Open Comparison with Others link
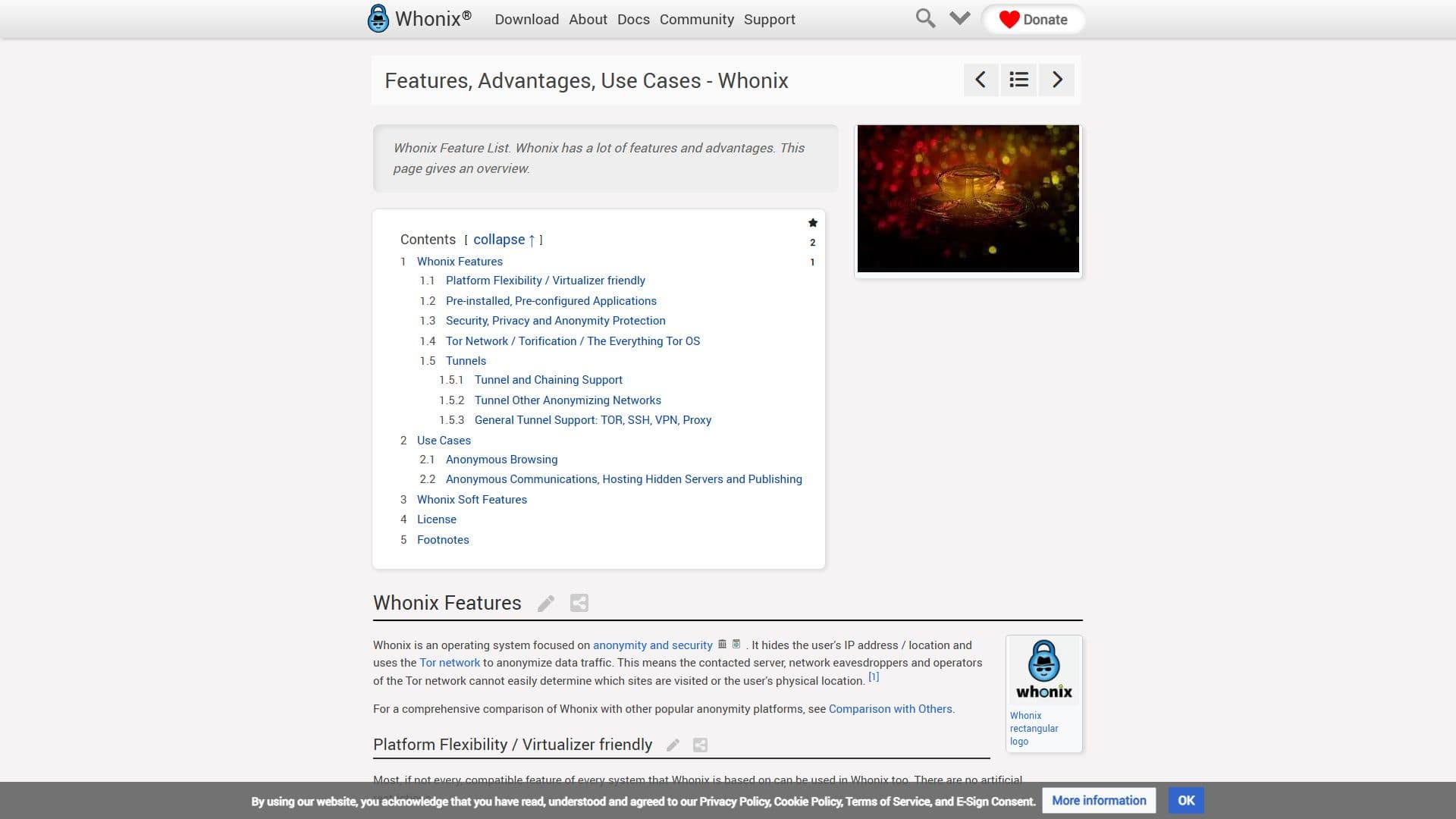The height and width of the screenshot is (819, 1456). click(890, 709)
